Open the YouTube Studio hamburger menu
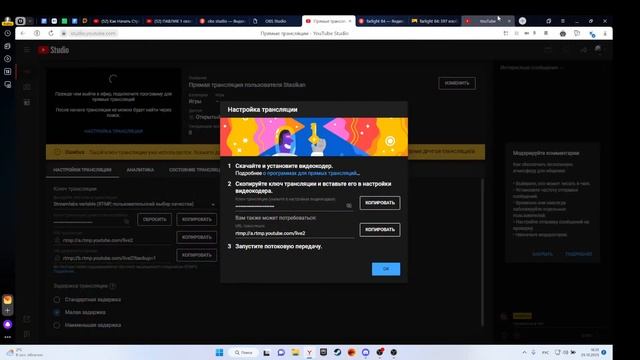The height and width of the screenshot is (360, 640). click(27, 50)
